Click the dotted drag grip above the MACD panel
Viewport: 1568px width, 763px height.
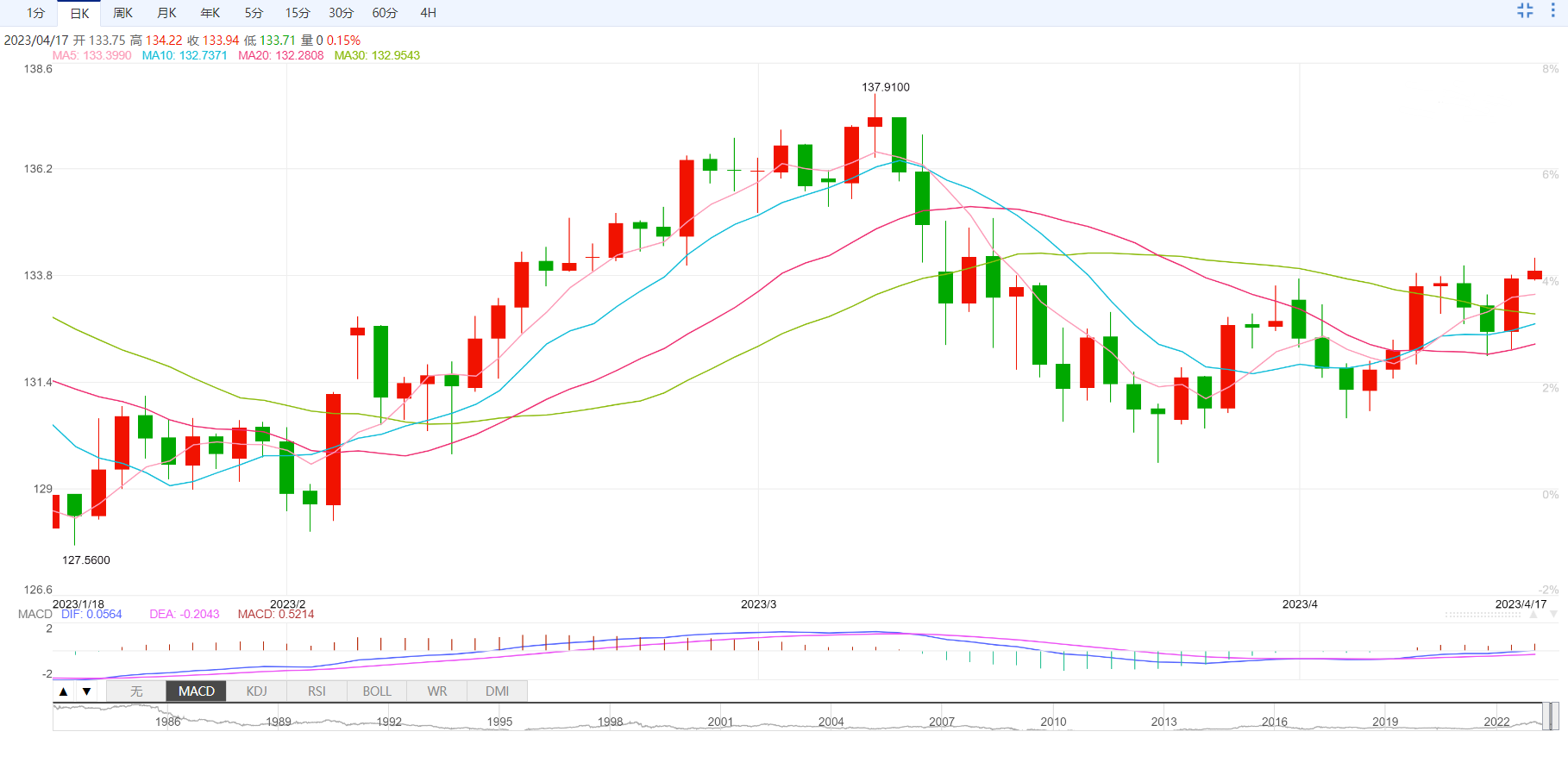click(x=1483, y=615)
